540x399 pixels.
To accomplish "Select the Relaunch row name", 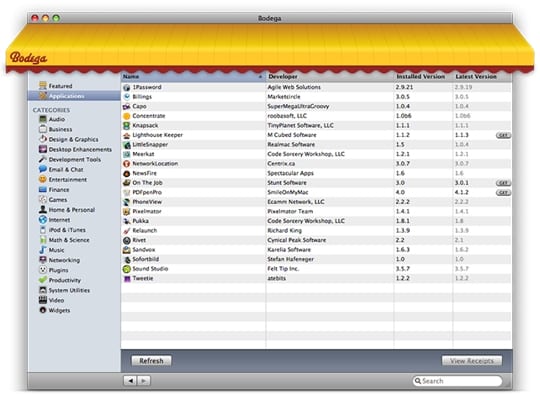I will (x=144, y=231).
